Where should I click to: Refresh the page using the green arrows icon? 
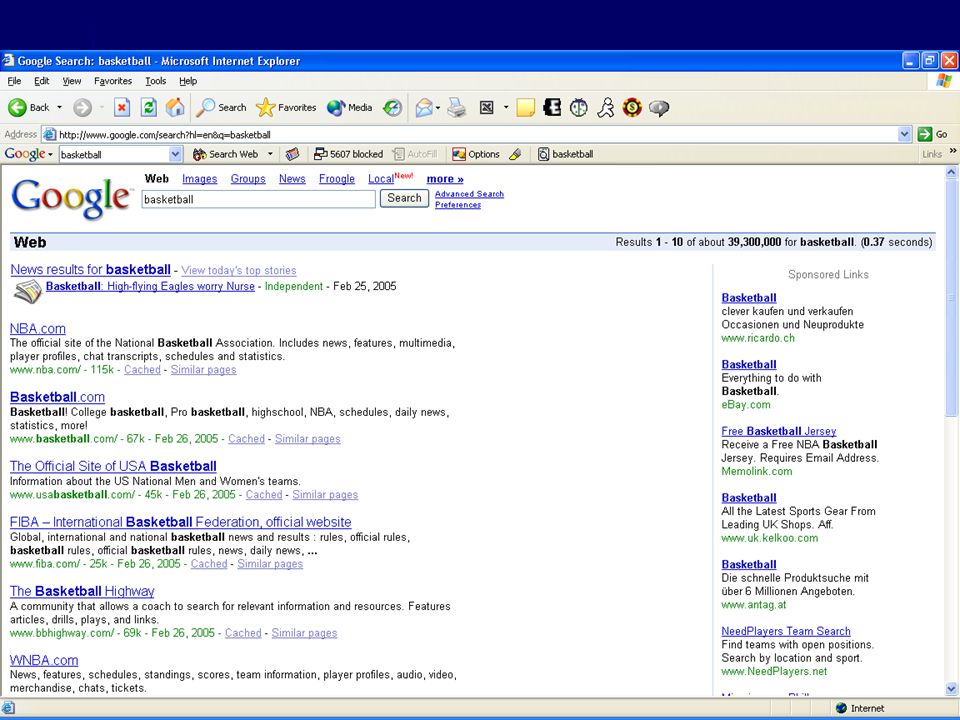click(x=148, y=108)
